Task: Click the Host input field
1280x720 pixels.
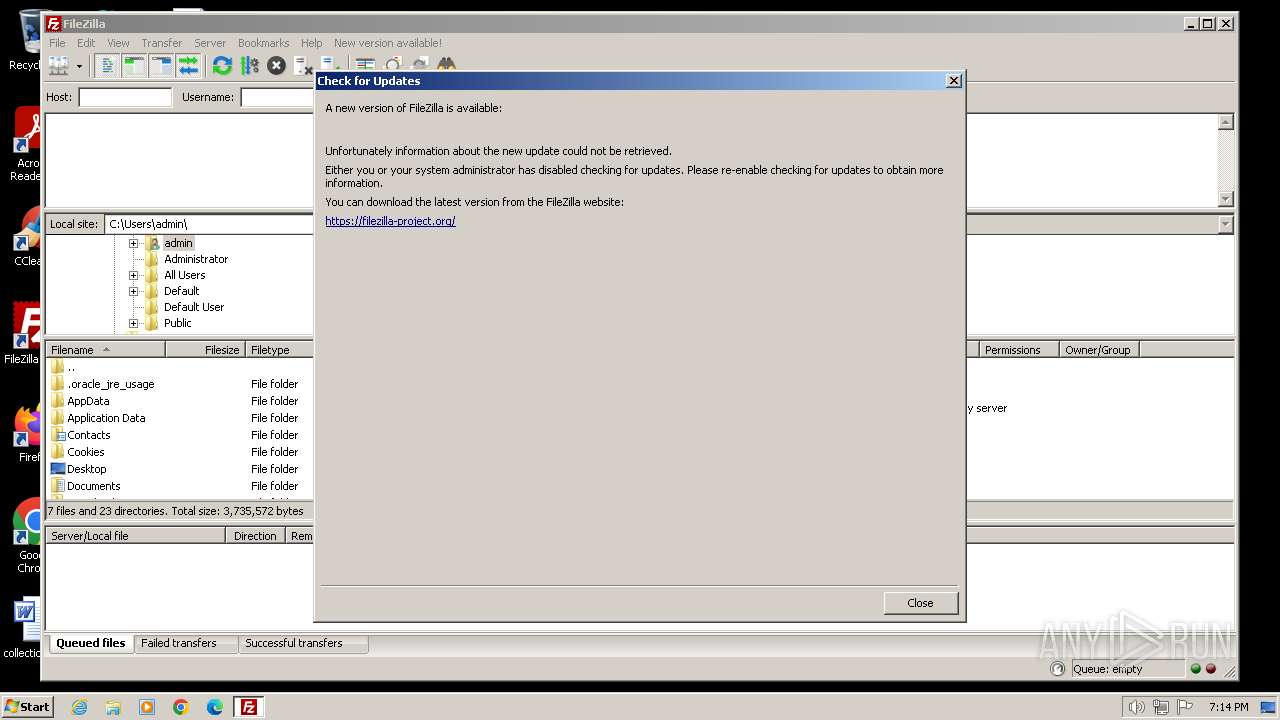Action: [125, 97]
